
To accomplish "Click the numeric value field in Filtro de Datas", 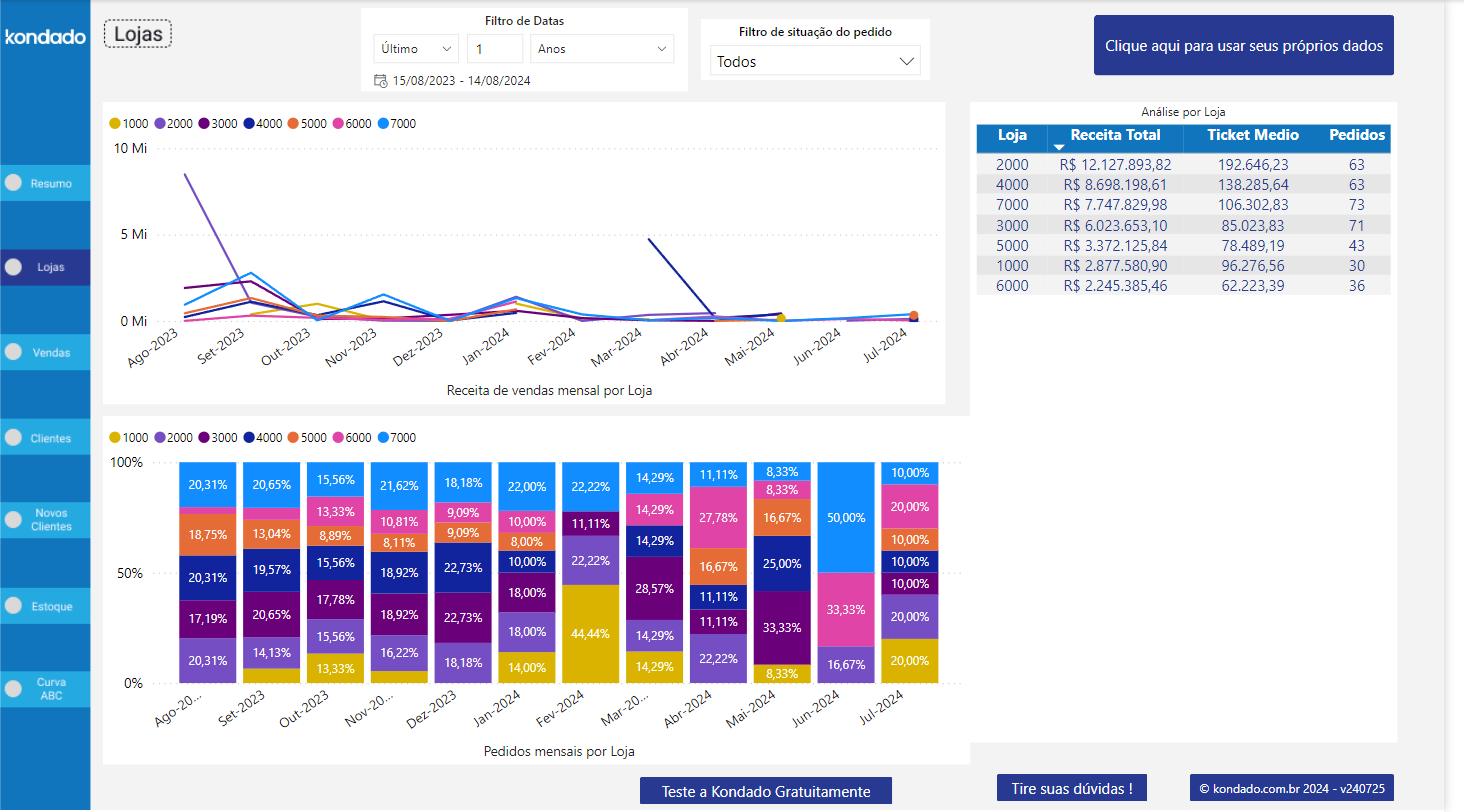I will pyautogui.click(x=497, y=48).
